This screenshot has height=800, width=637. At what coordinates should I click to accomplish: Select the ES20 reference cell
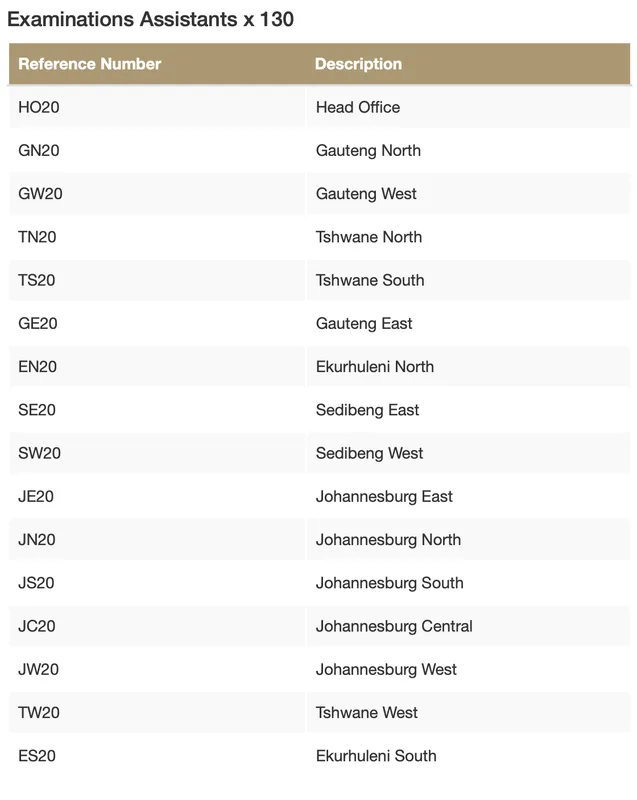pos(37,756)
